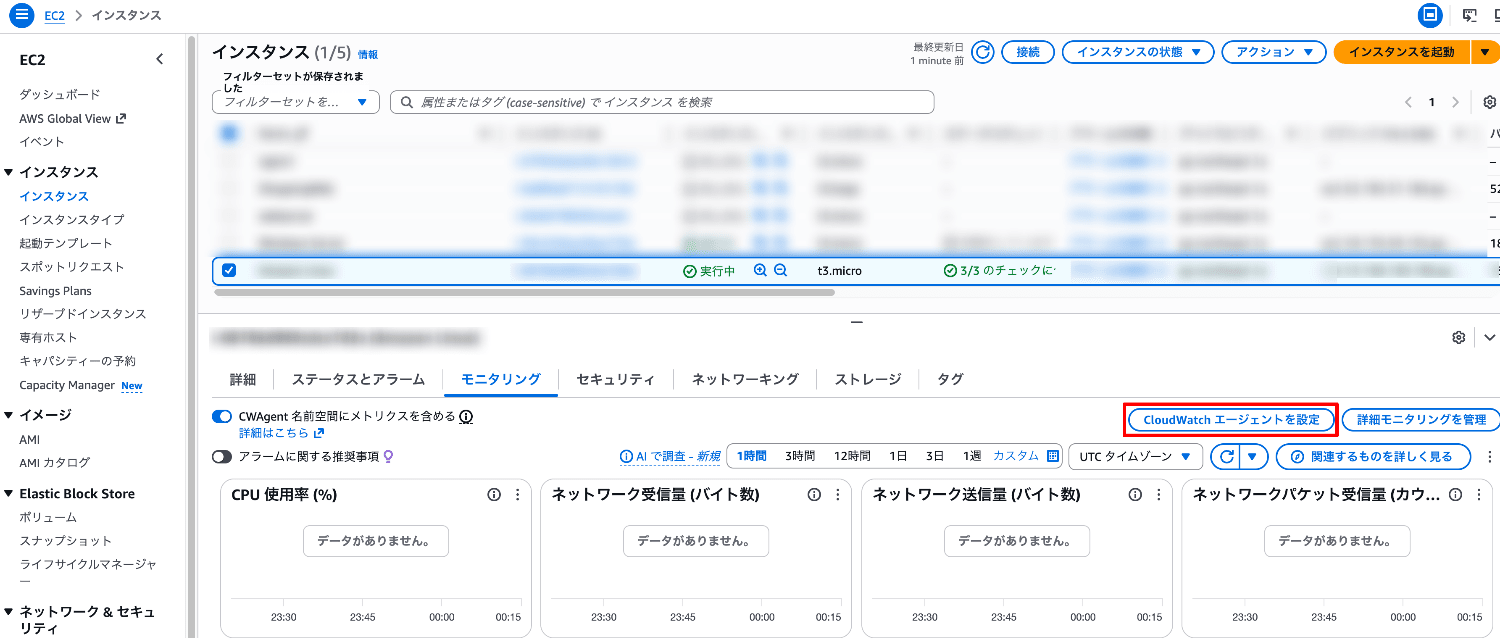Click 詳細モニタリングを管理 button
Viewport: 1500px width, 638px height.
pyautogui.click(x=1421, y=420)
